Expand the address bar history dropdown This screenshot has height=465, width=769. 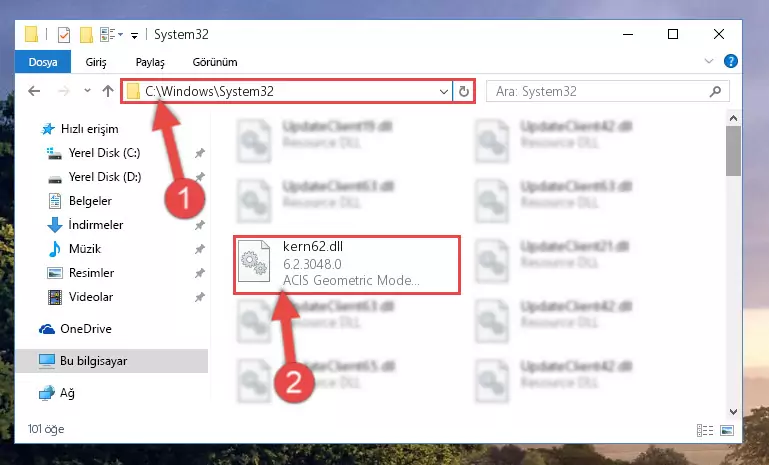click(x=443, y=92)
